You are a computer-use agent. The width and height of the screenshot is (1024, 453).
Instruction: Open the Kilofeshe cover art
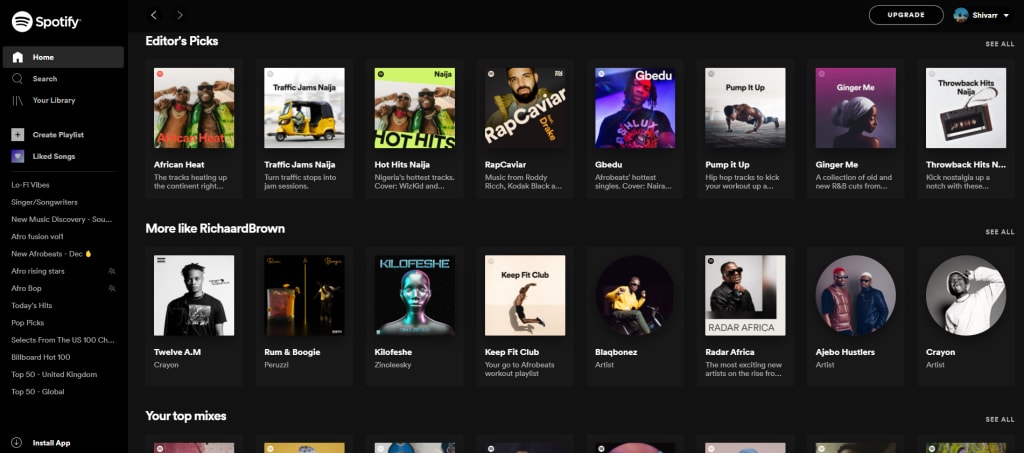point(415,295)
